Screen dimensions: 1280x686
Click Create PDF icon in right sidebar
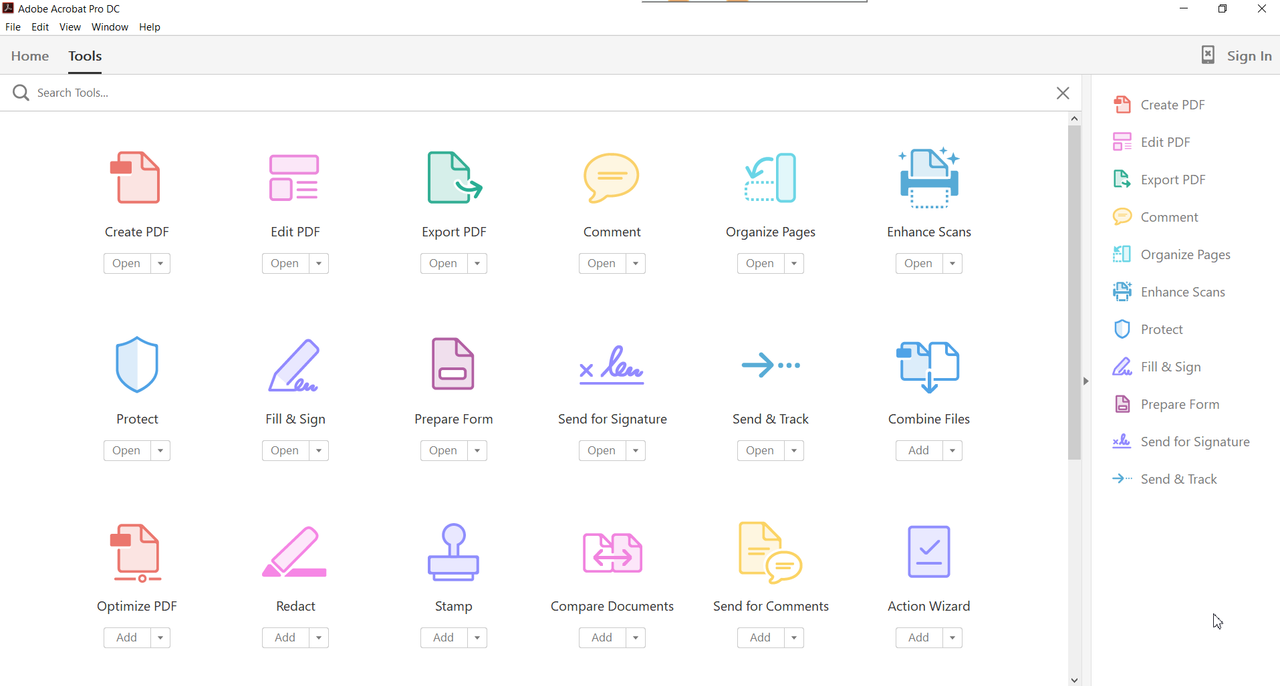coord(1122,105)
